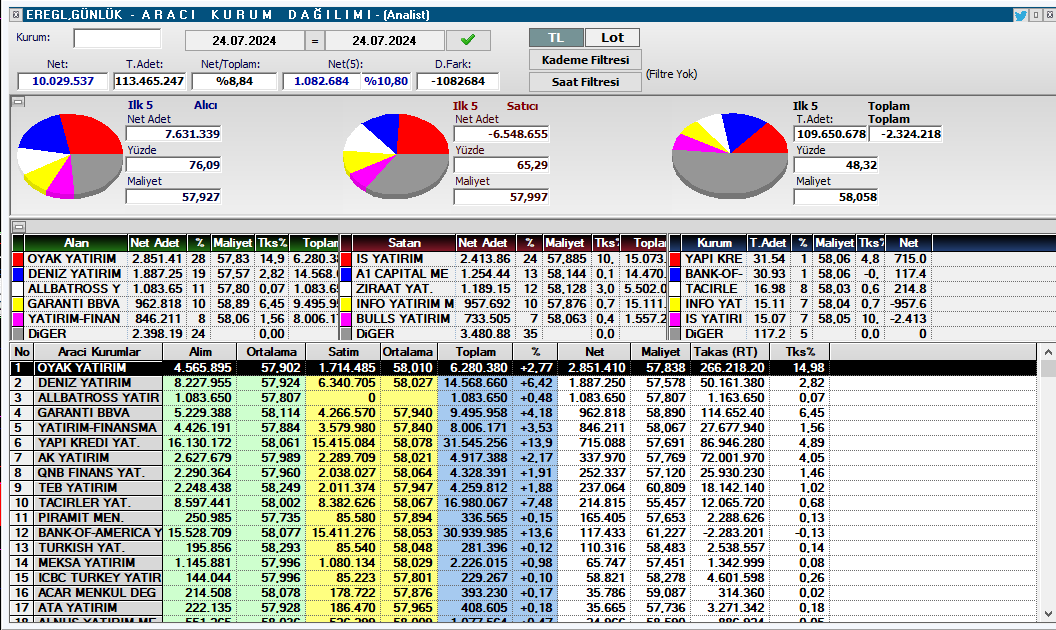Select the AK YATIRIM row
Viewport: 1056px width, 630px height.
(x=523, y=458)
